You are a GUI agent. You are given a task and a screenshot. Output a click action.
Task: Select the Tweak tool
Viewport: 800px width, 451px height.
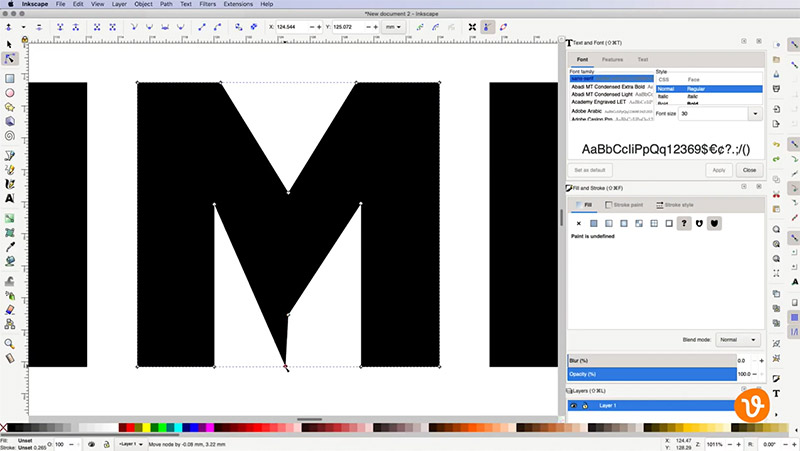[x=9, y=281]
